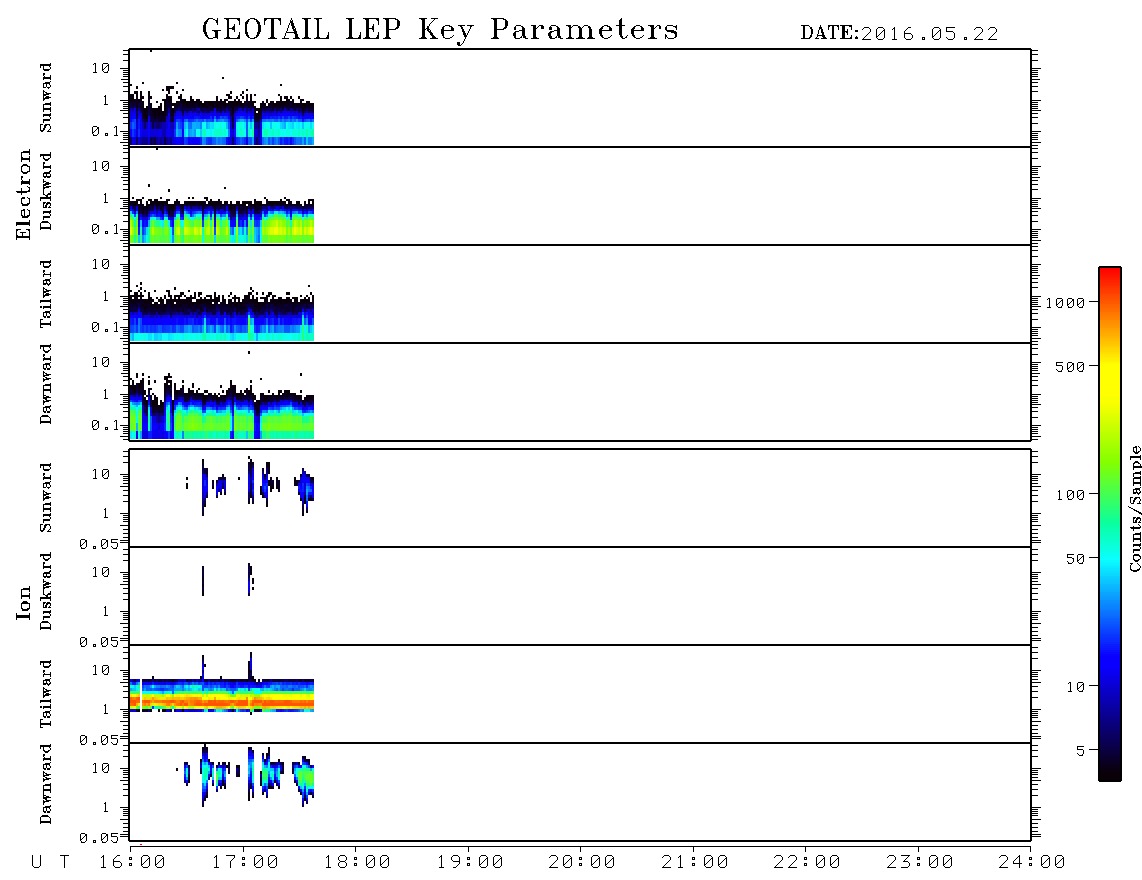Screen dimensions: 1142x880
Task: Click the 'GEOTAIL LEP Key Parameters' title
Action: point(440,30)
